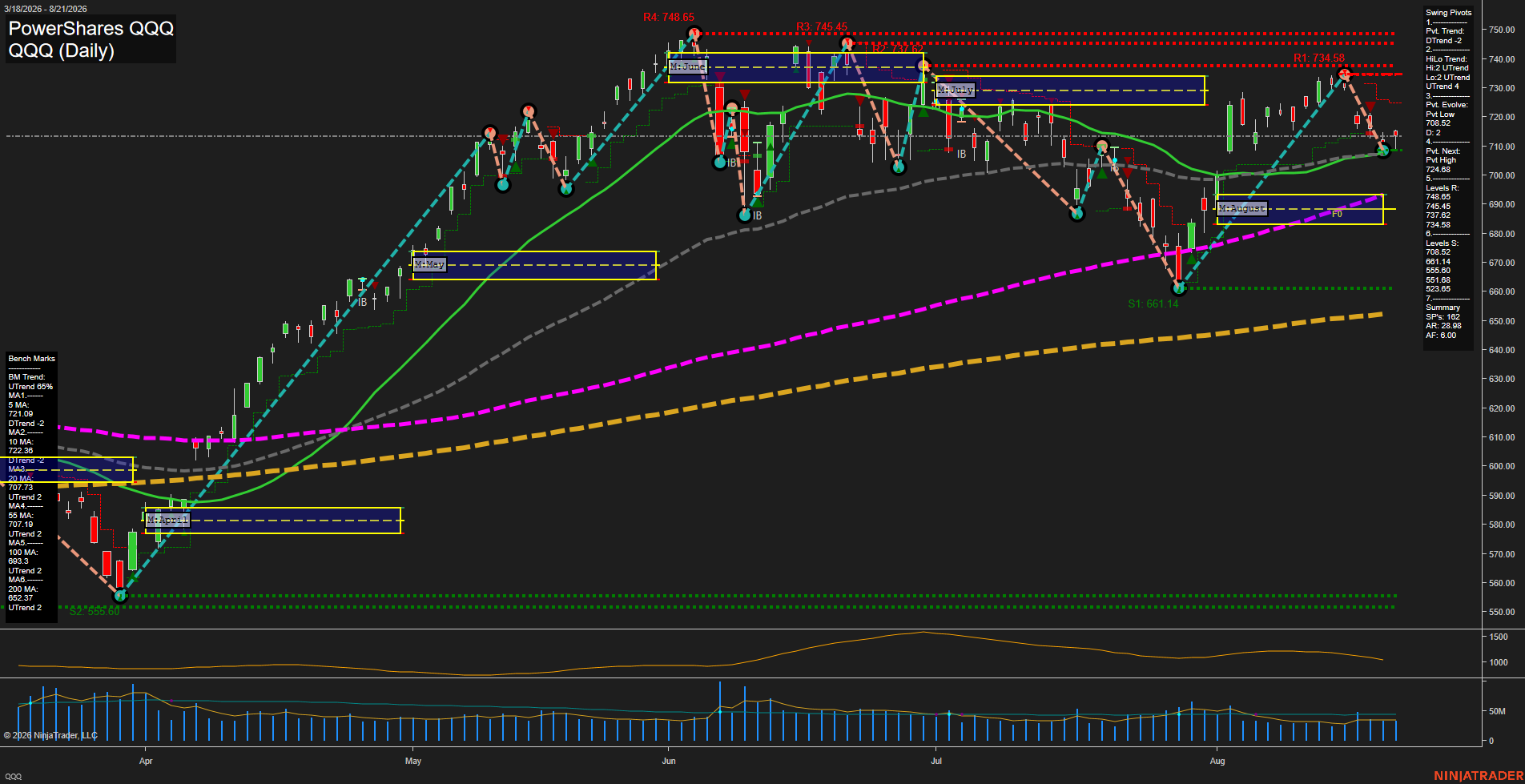The image size is (1525, 784).
Task: Click the 750.00 price axis label
Action: click(x=1502, y=30)
